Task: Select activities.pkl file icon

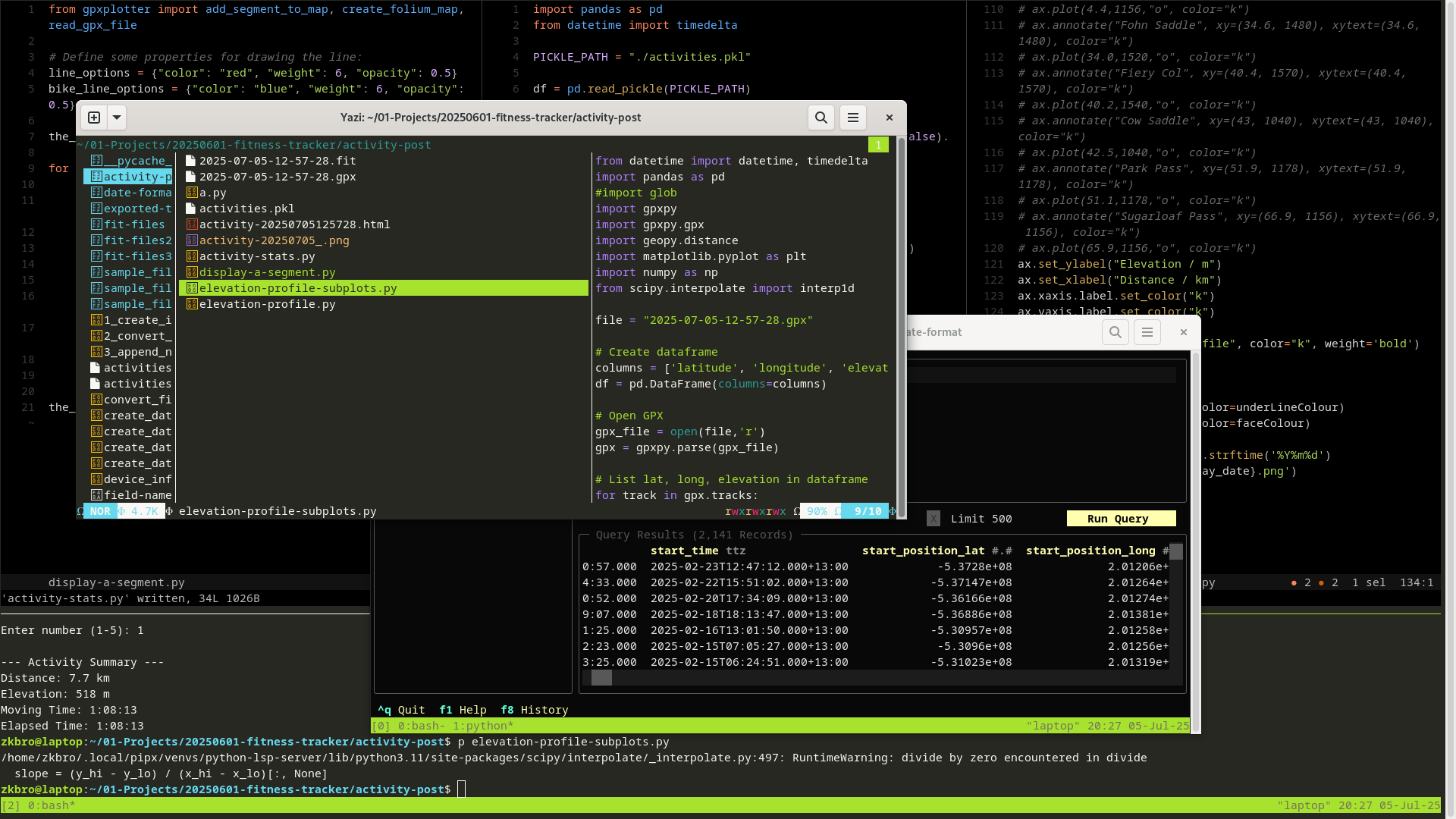Action: 190,209
